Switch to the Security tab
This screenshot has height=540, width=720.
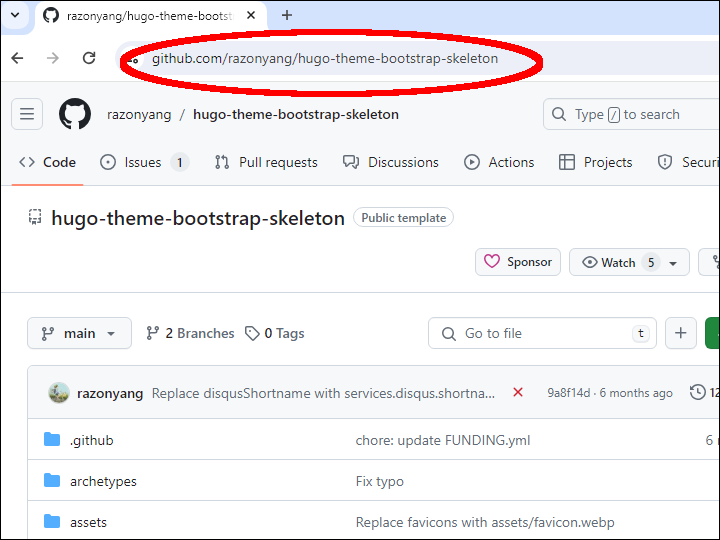pos(688,162)
